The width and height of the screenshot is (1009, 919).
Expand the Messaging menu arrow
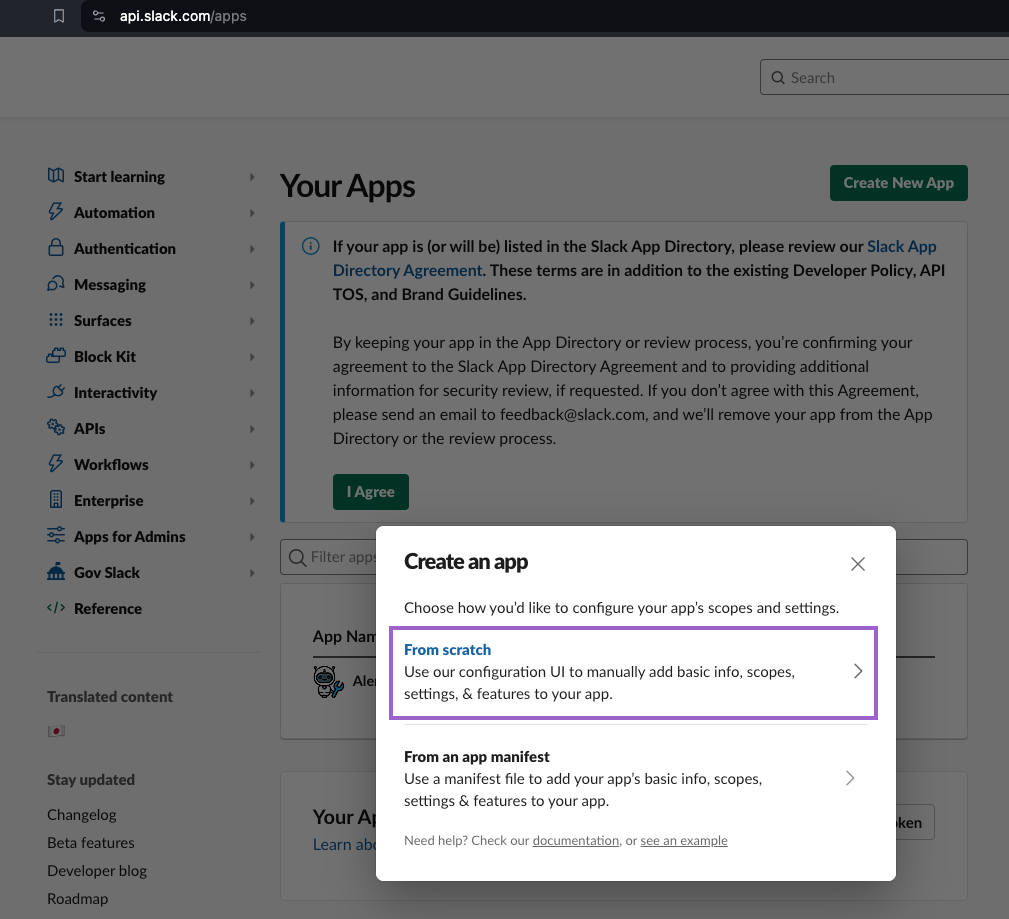click(x=252, y=285)
